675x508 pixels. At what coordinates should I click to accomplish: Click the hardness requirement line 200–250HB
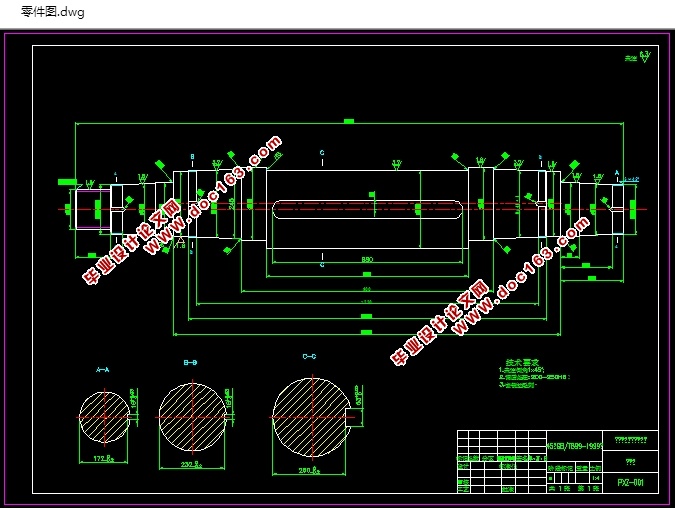(534, 377)
